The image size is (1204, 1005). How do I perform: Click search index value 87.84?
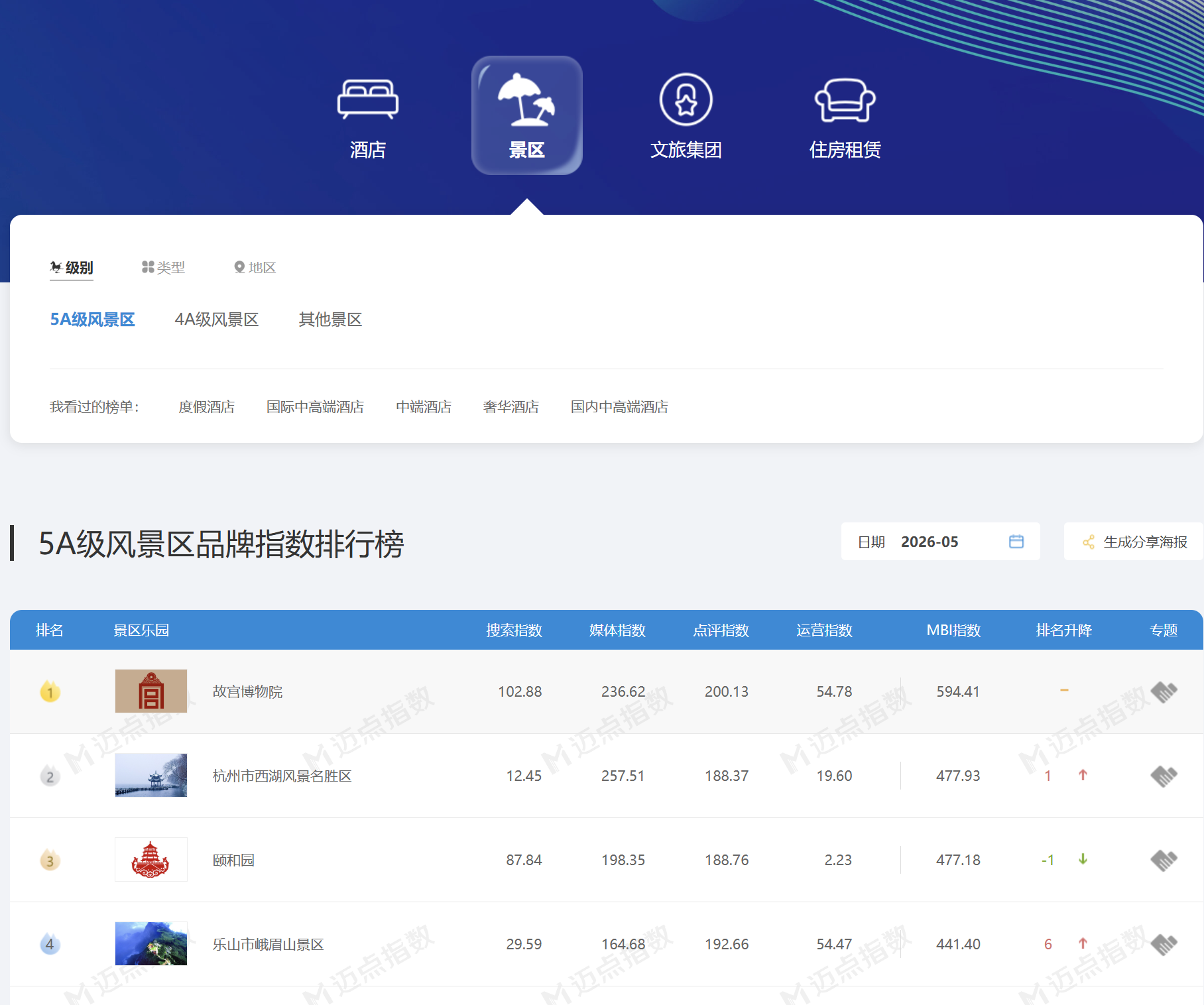pyautogui.click(x=524, y=860)
